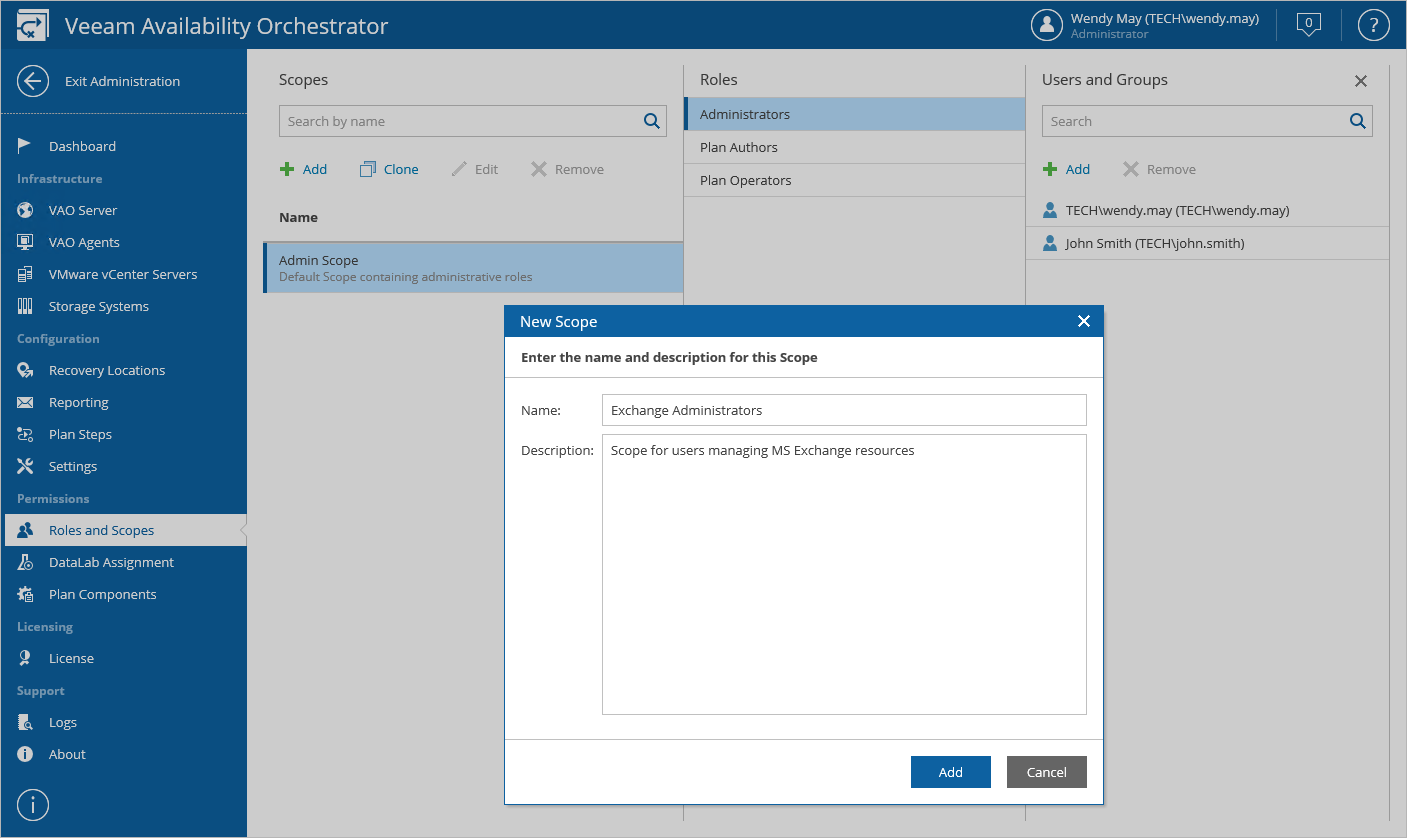
Task: Click the Wendy May user avatar icon
Action: [1046, 25]
